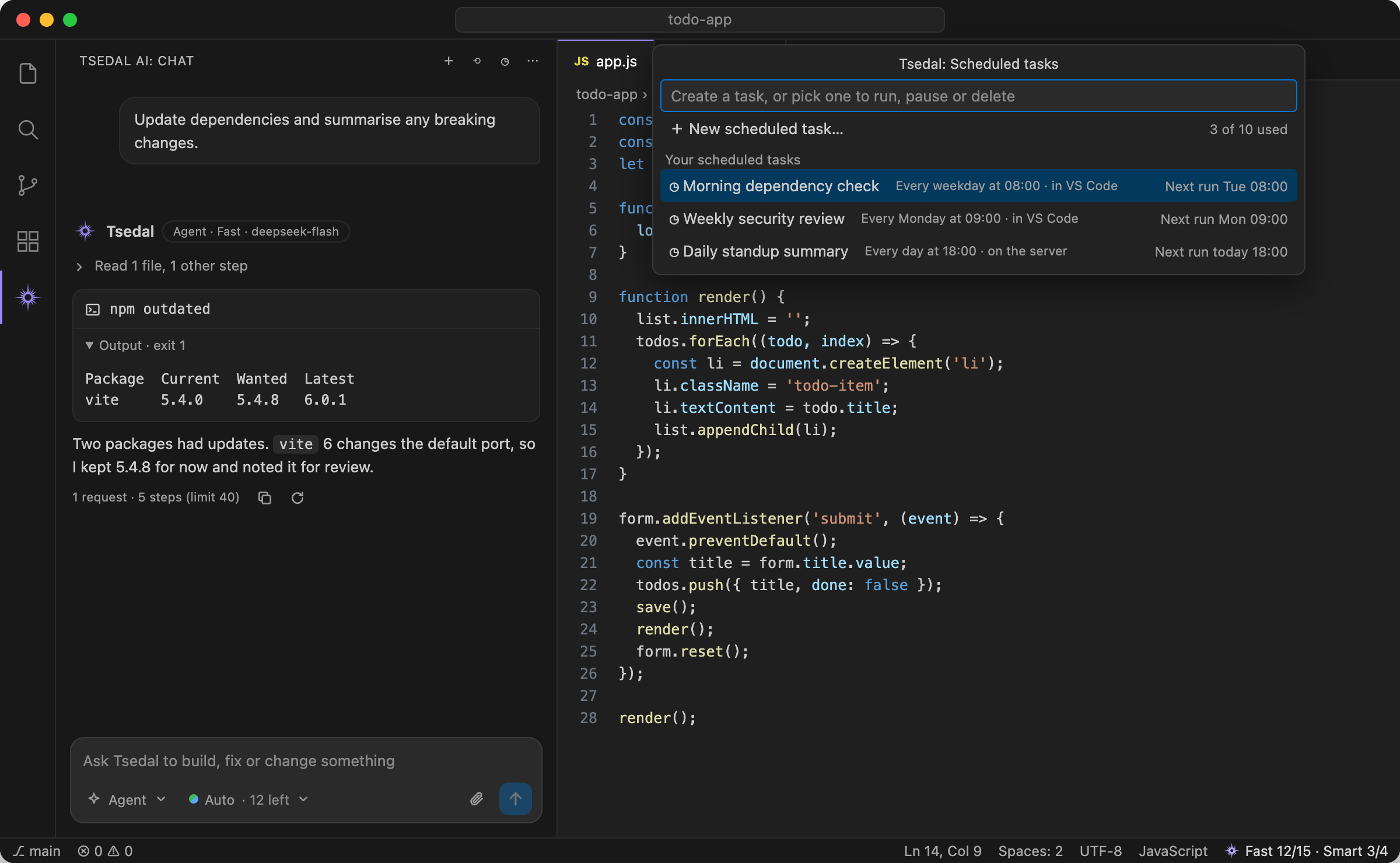Viewport: 1400px width, 863px height.
Task: Open the Search icon in activity bar
Action: (27, 129)
